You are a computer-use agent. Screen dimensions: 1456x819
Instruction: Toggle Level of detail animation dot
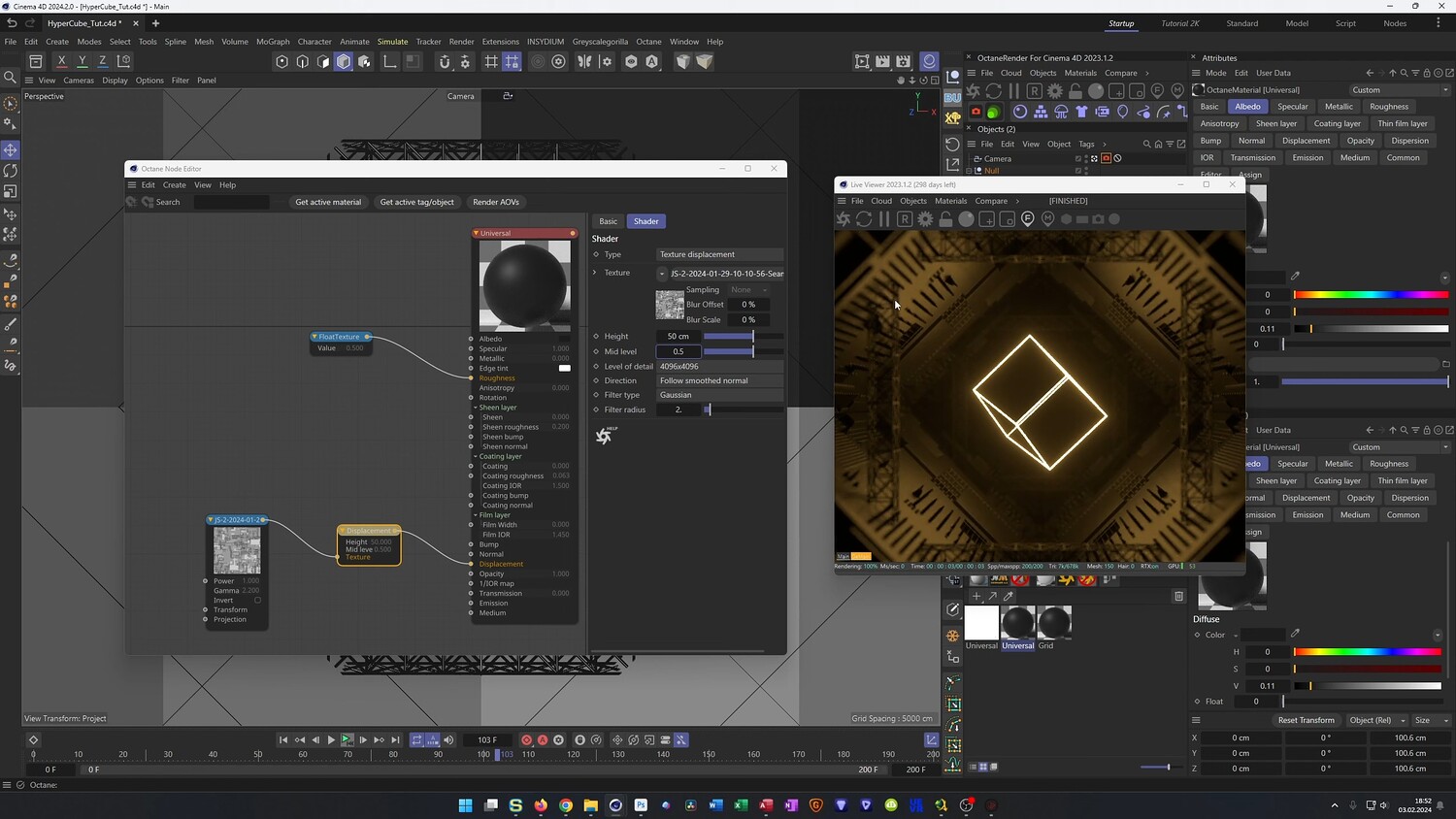pos(596,367)
